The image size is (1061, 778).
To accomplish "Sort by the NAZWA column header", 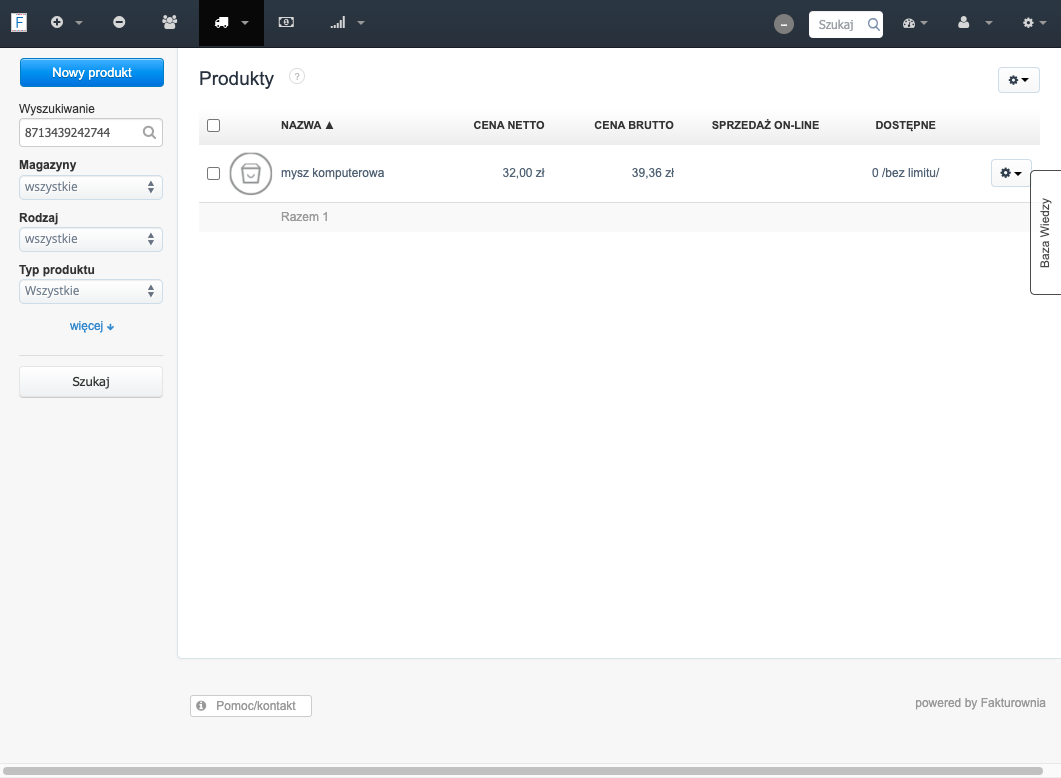I will 307,125.
